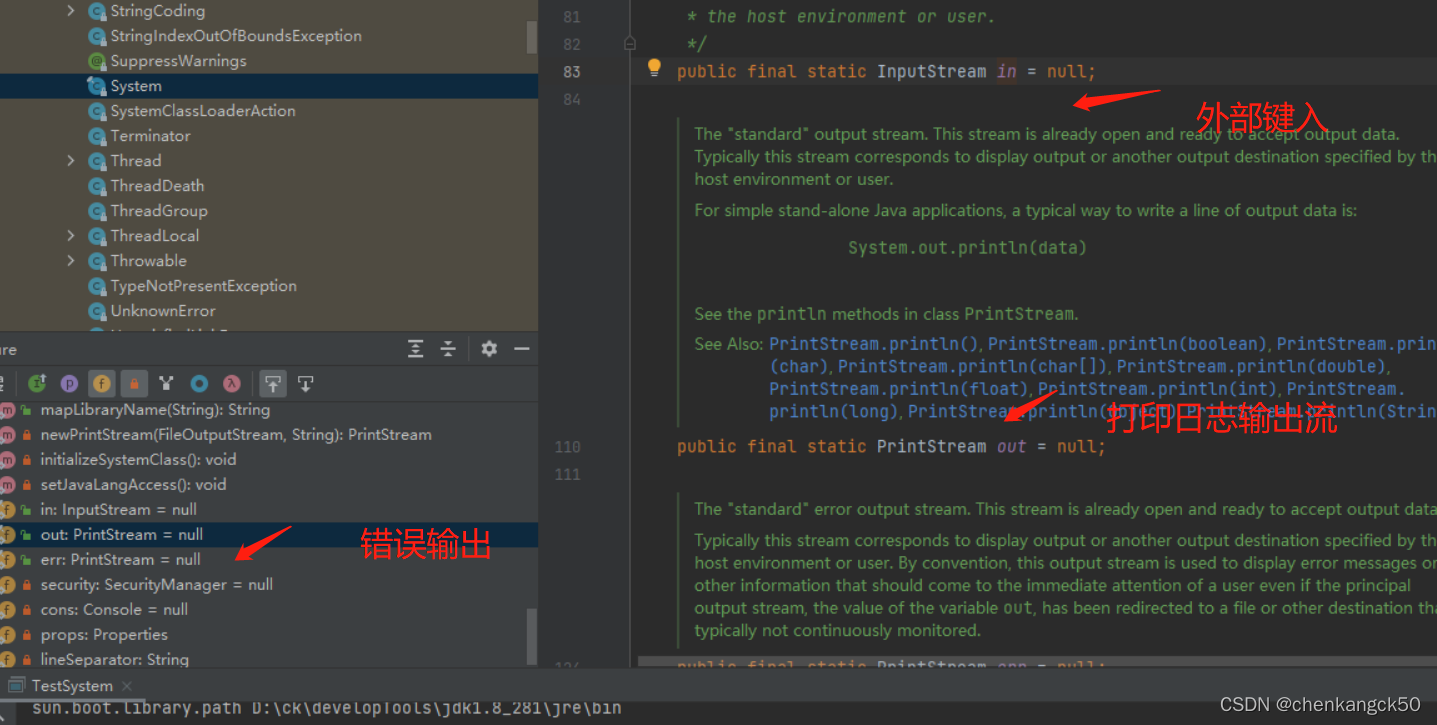Open PrintStream.println(float) doc link
1437x725 pixels.
pyautogui.click(x=898, y=389)
